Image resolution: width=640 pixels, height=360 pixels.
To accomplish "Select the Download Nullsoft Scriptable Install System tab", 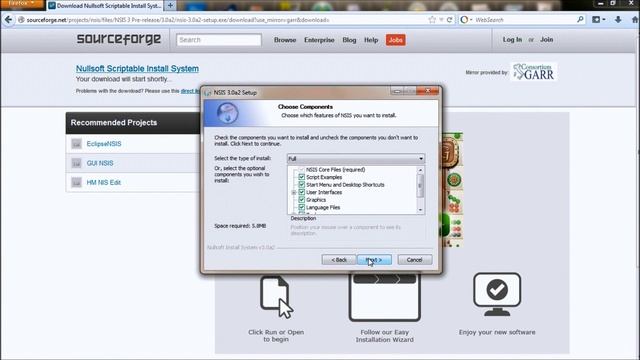I will pos(105,6).
